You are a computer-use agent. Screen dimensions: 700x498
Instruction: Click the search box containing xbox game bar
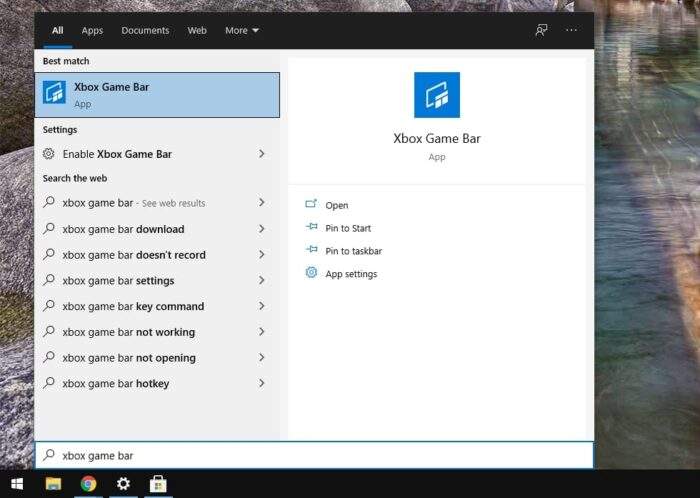(x=314, y=456)
